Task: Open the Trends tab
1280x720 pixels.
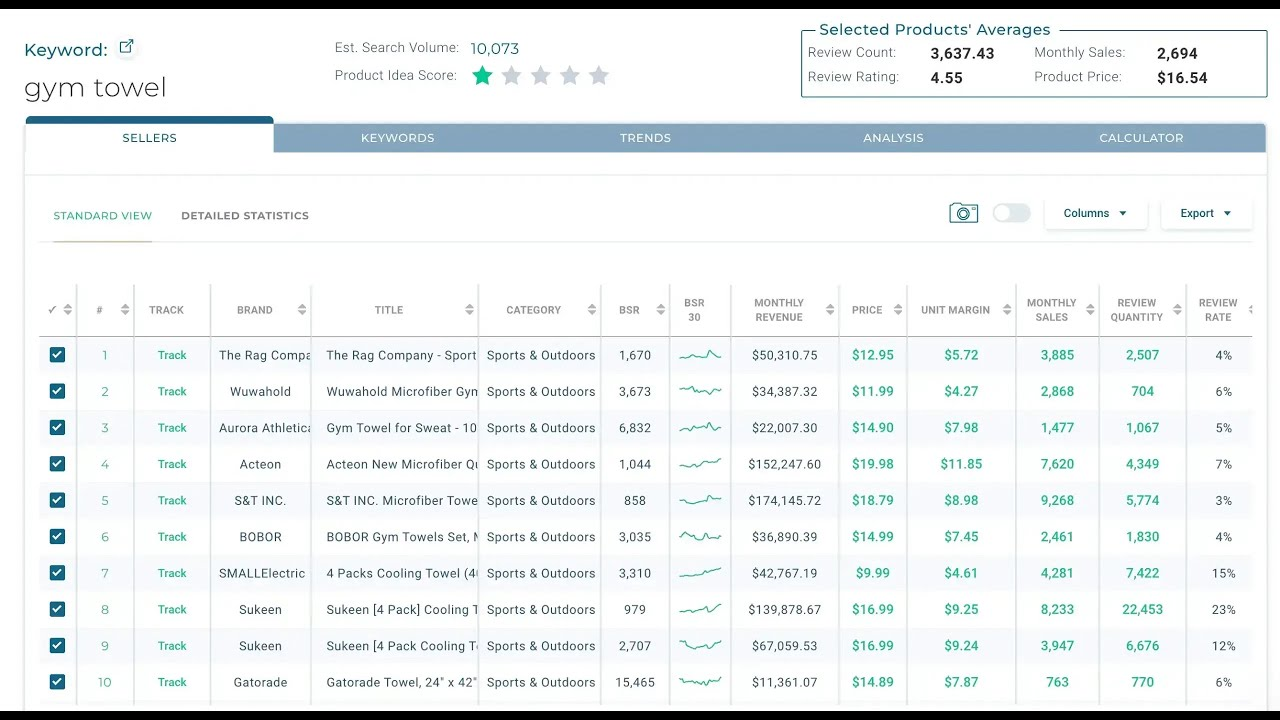Action: [x=645, y=138]
